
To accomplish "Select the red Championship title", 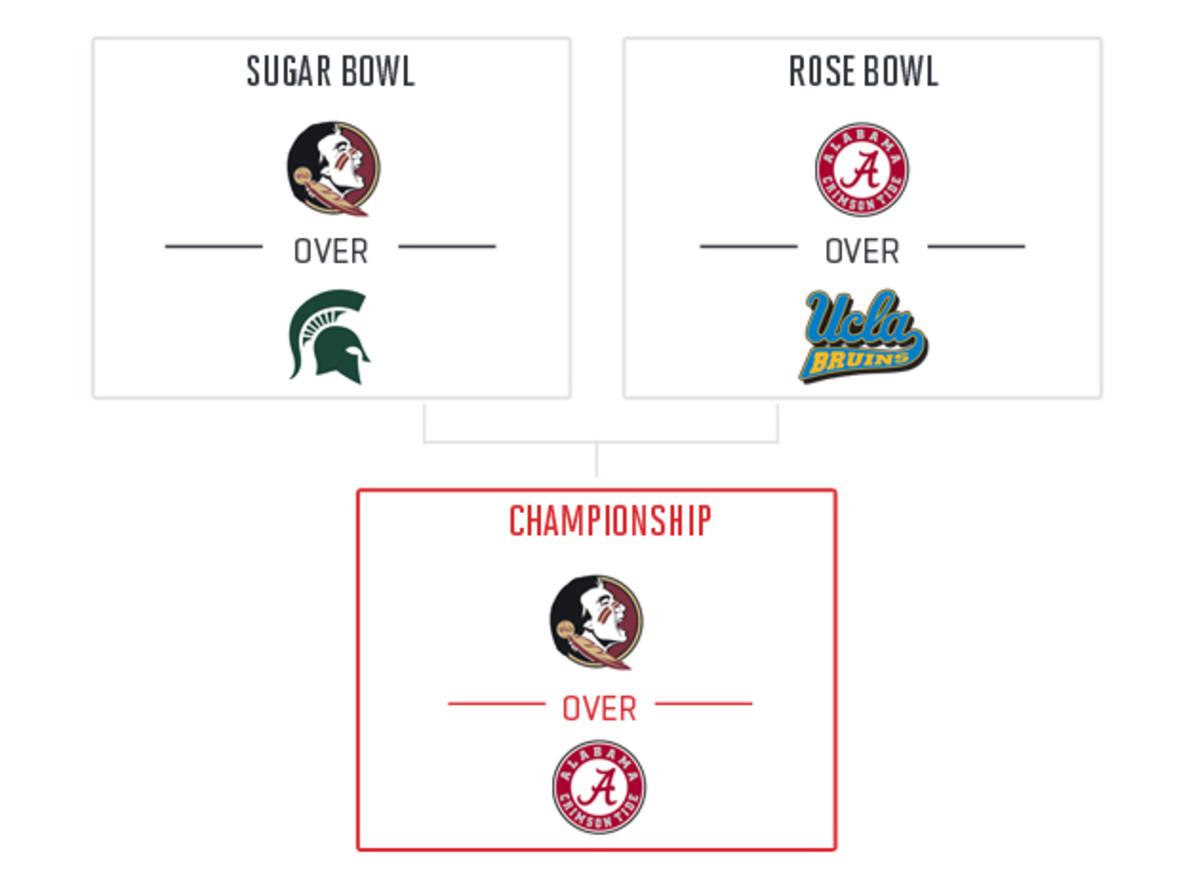I will (x=610, y=521).
